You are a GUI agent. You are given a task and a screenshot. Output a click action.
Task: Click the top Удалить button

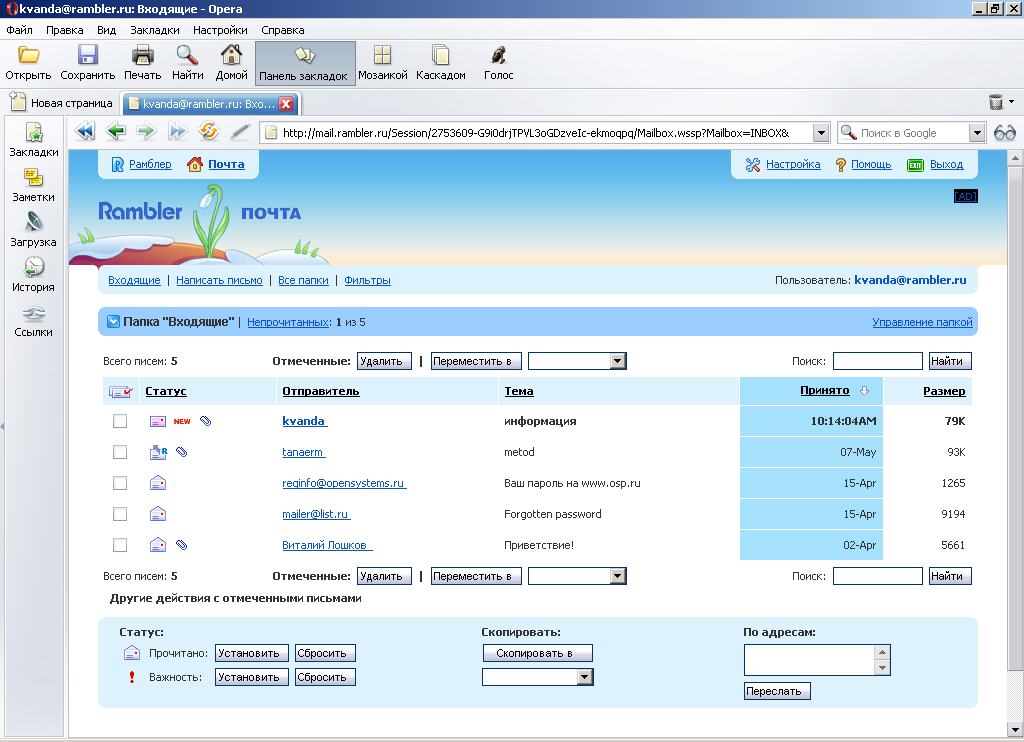pyautogui.click(x=385, y=361)
